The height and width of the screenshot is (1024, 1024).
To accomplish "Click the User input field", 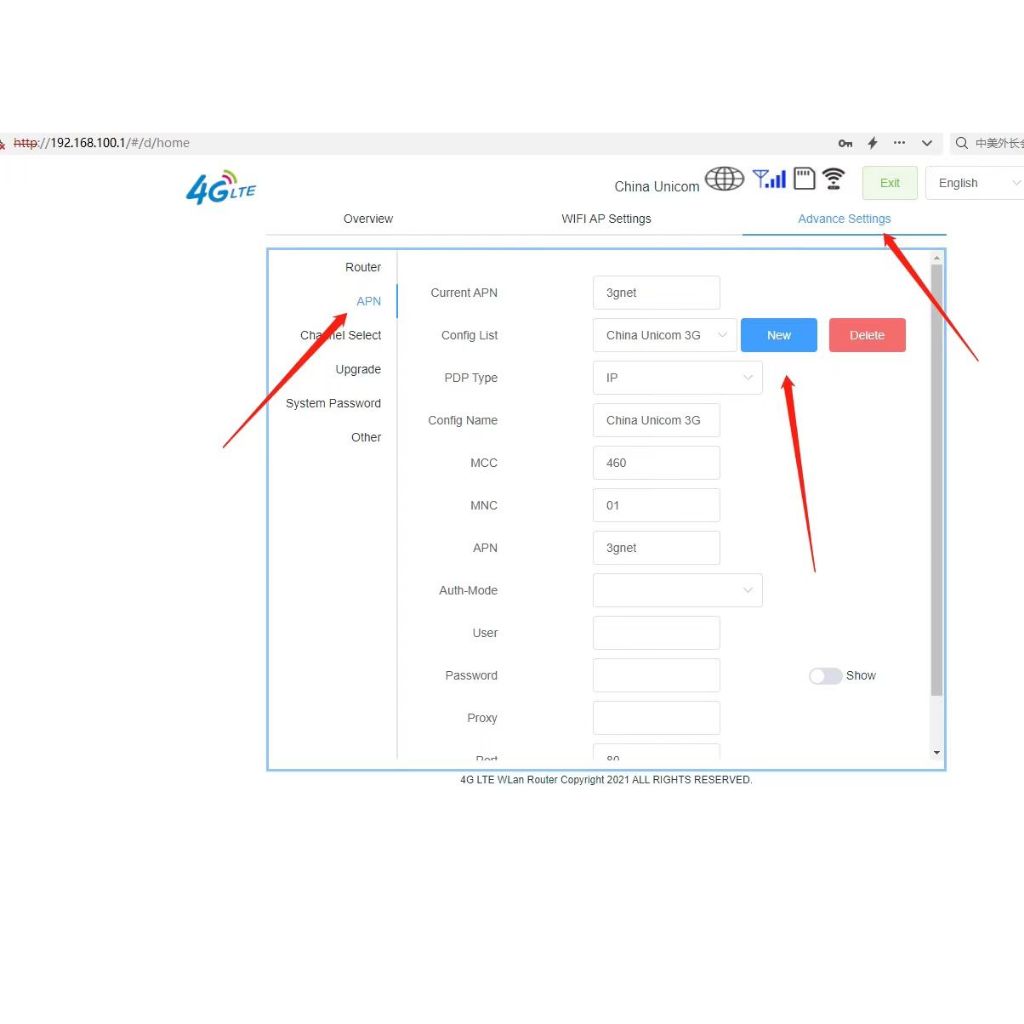I will coord(656,633).
